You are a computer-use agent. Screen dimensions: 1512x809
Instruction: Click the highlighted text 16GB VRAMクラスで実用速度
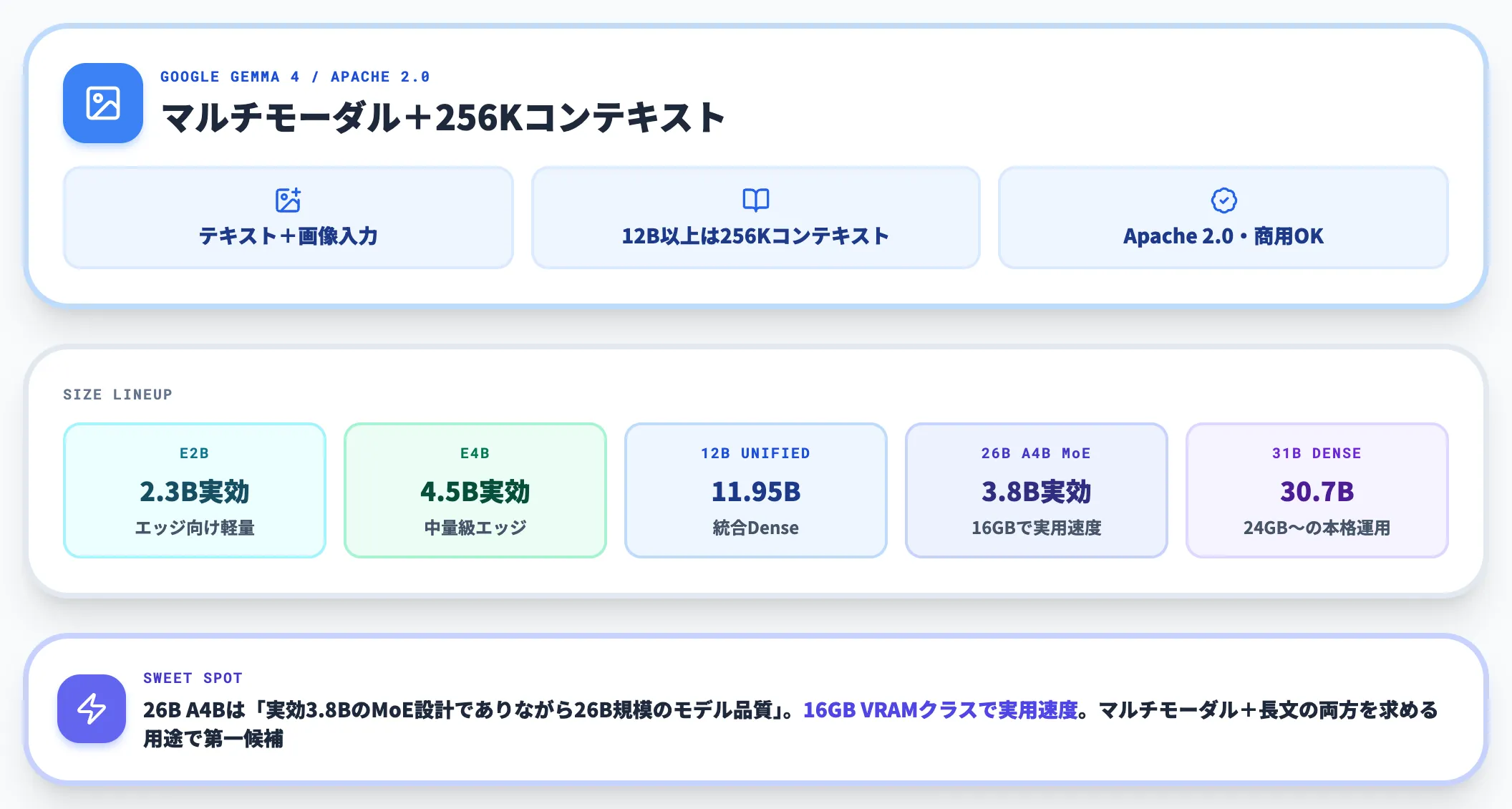941,709
